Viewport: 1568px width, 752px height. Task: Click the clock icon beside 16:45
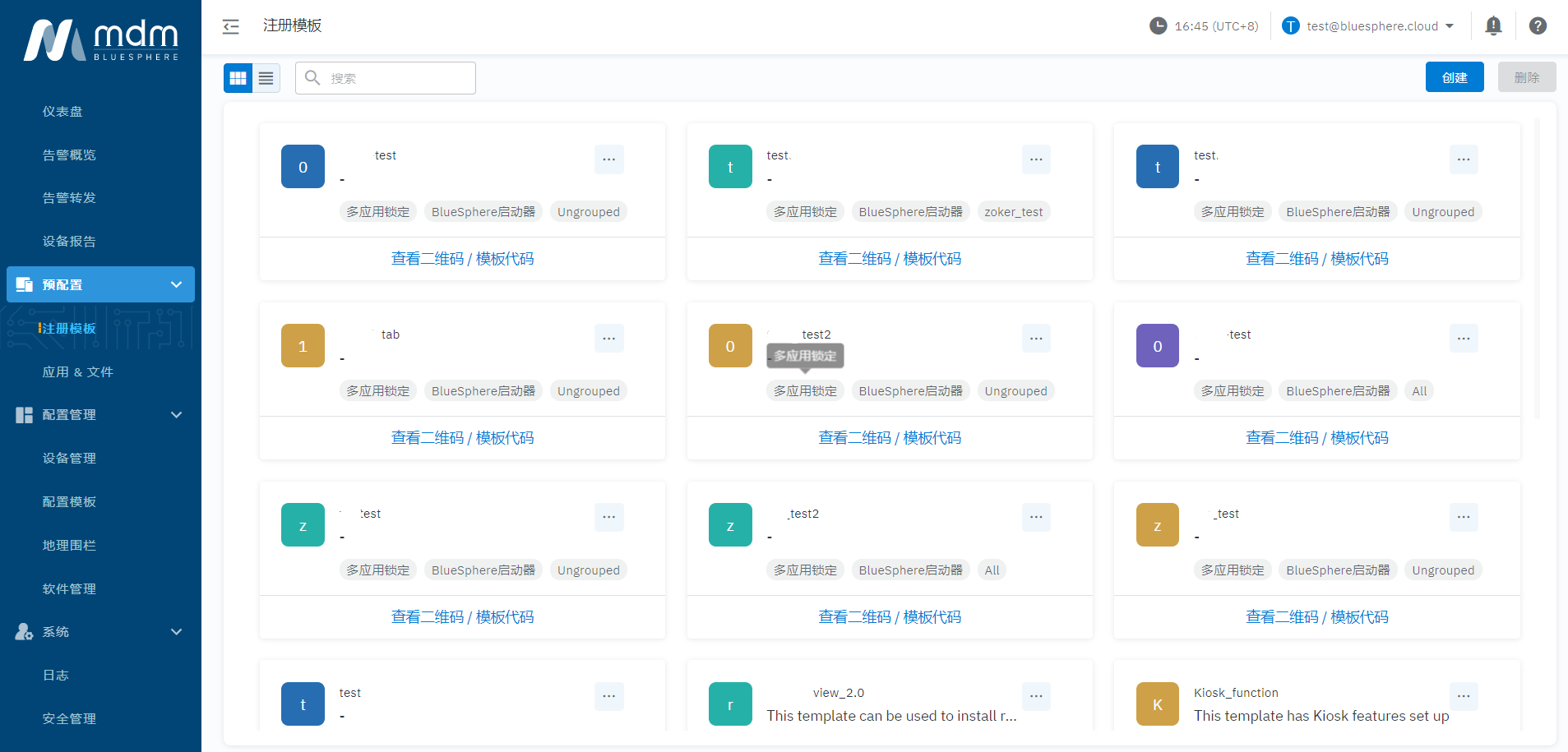pyautogui.click(x=1158, y=26)
